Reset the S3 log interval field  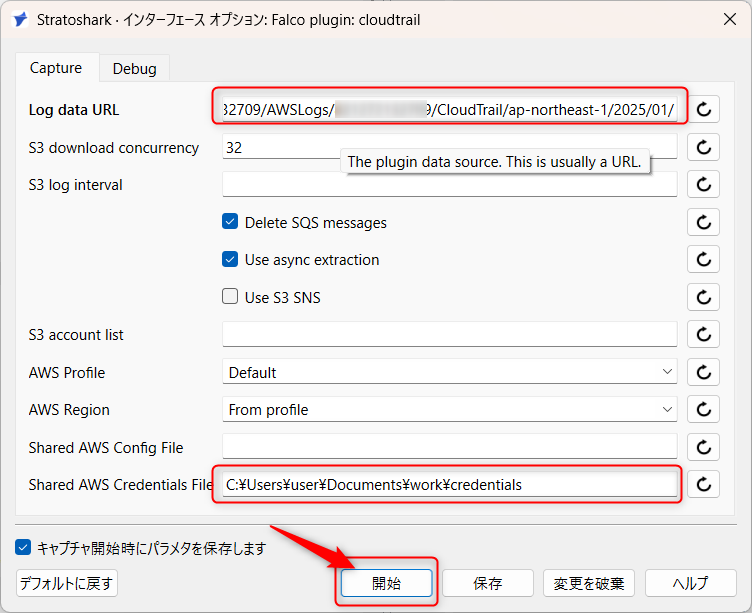tap(703, 184)
